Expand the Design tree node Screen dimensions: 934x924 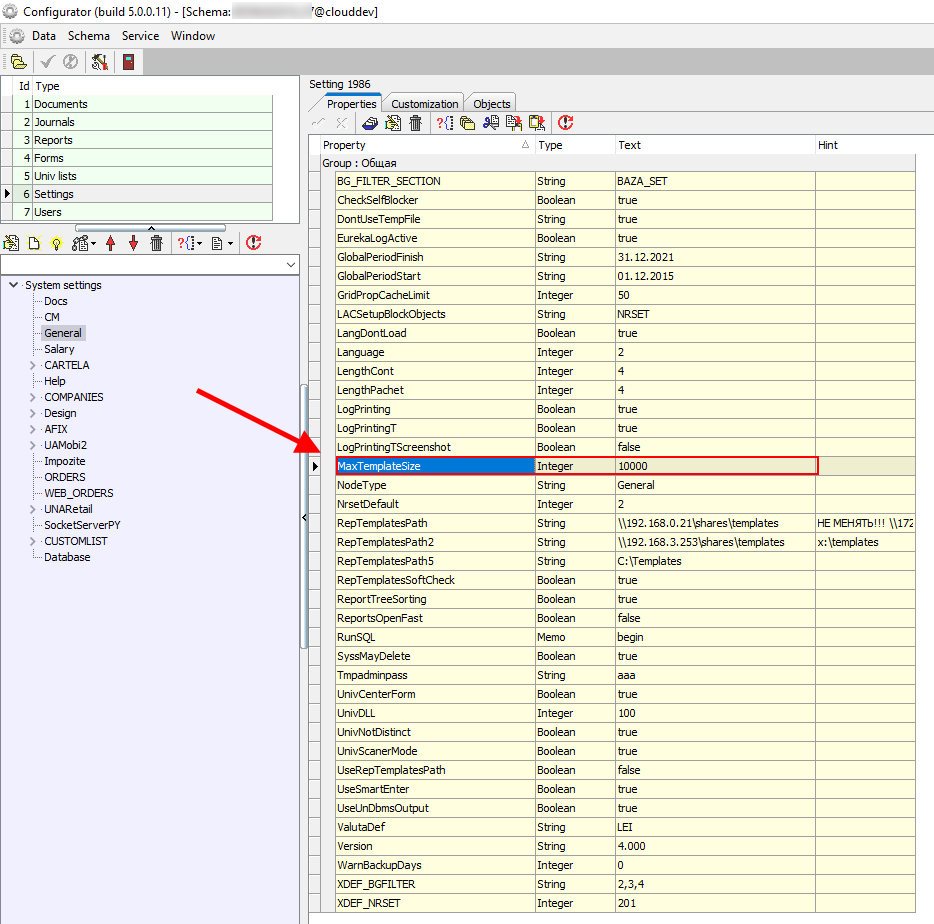pos(33,413)
